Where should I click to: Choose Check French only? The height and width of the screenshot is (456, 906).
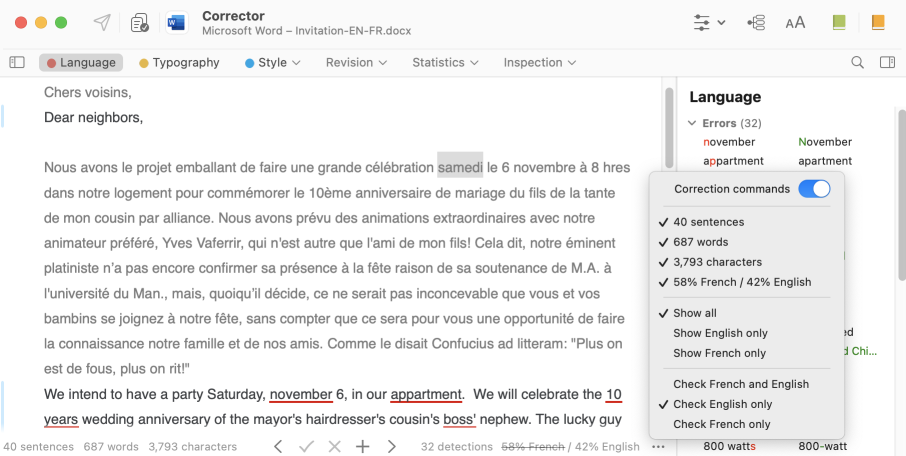746,424
